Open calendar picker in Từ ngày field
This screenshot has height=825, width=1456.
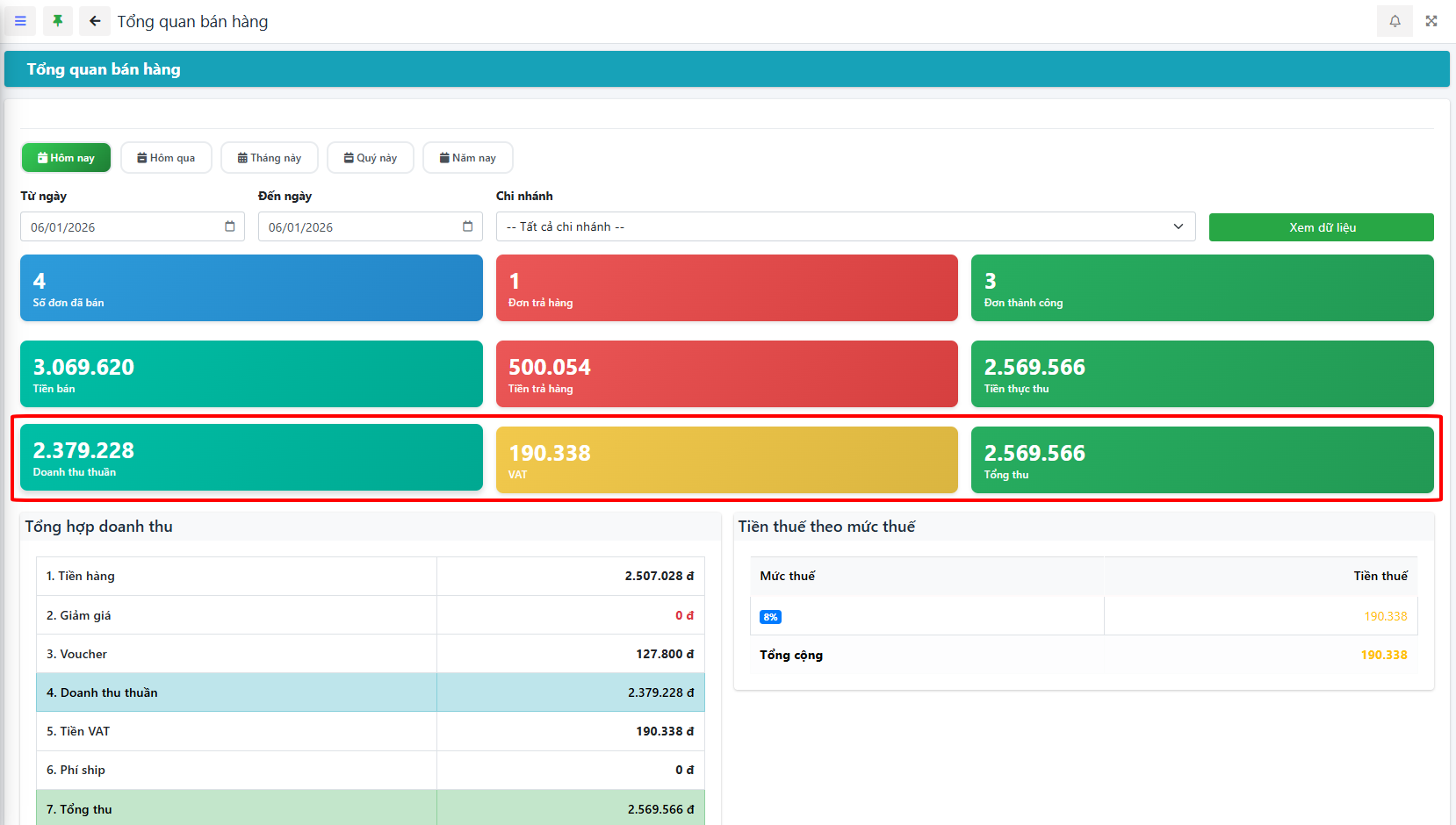coord(230,226)
